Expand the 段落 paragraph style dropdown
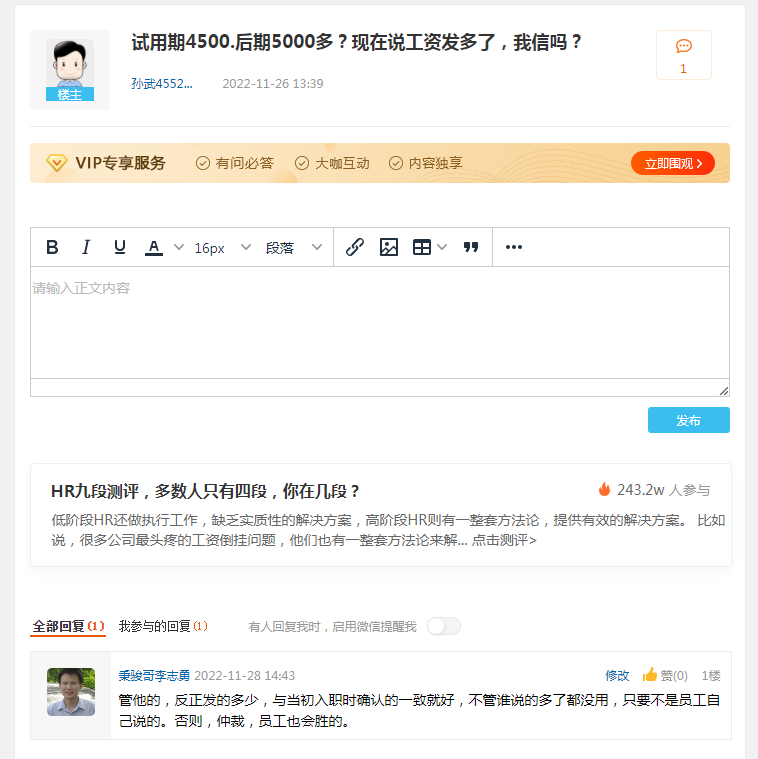The height and width of the screenshot is (759, 758). pos(294,248)
